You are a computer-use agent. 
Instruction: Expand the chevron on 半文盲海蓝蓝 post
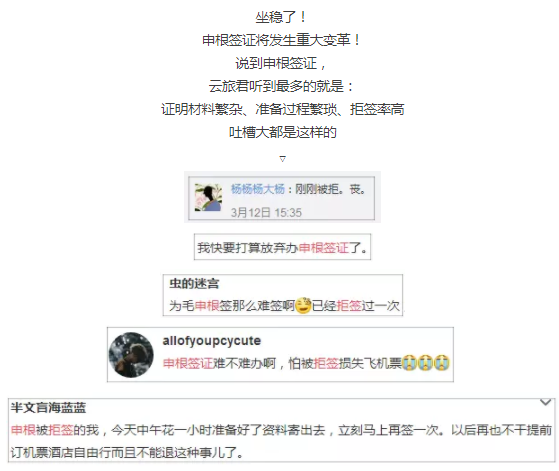545,403
